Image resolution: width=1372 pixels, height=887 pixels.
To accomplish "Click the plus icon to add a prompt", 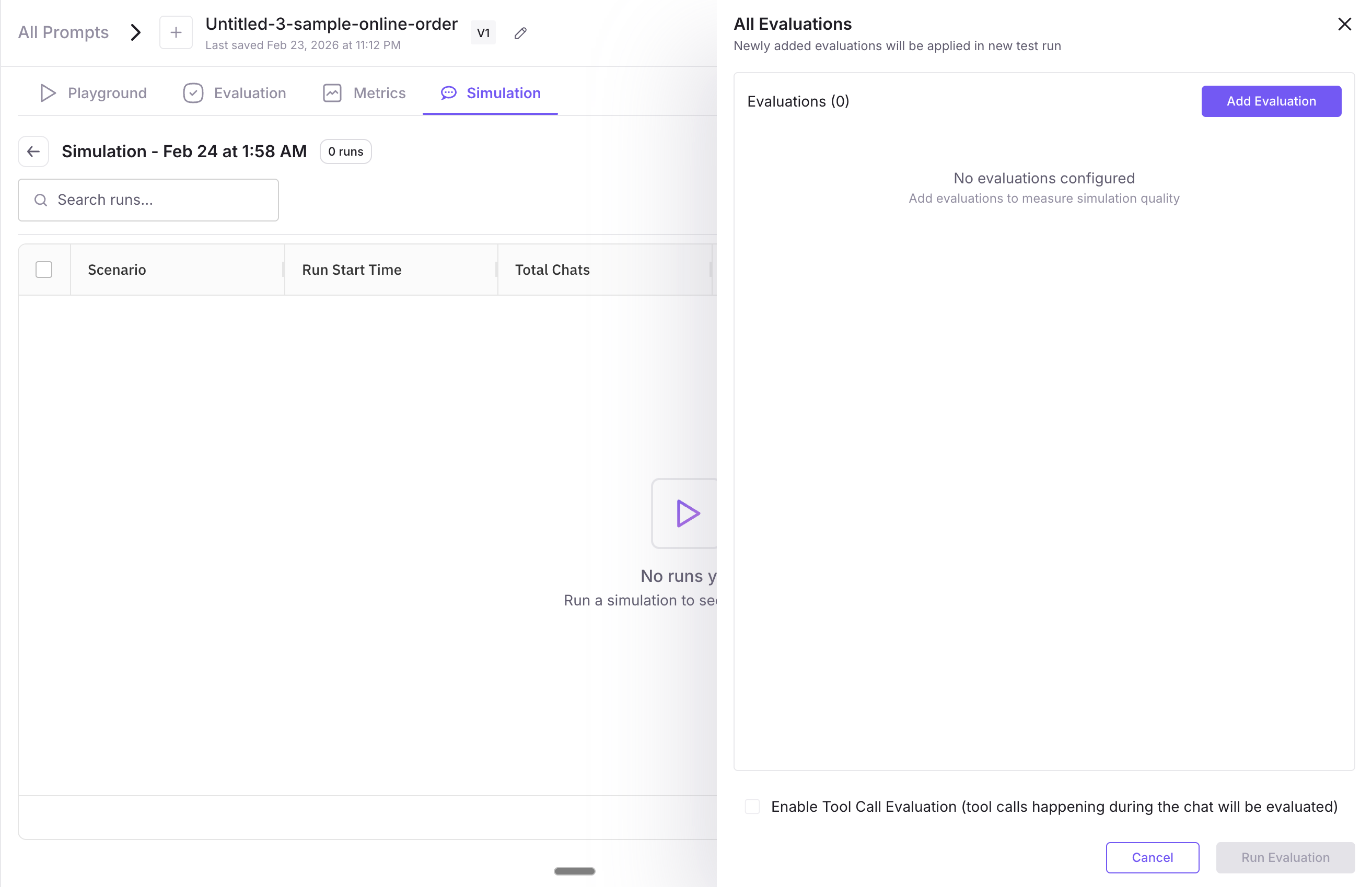I will [176, 33].
